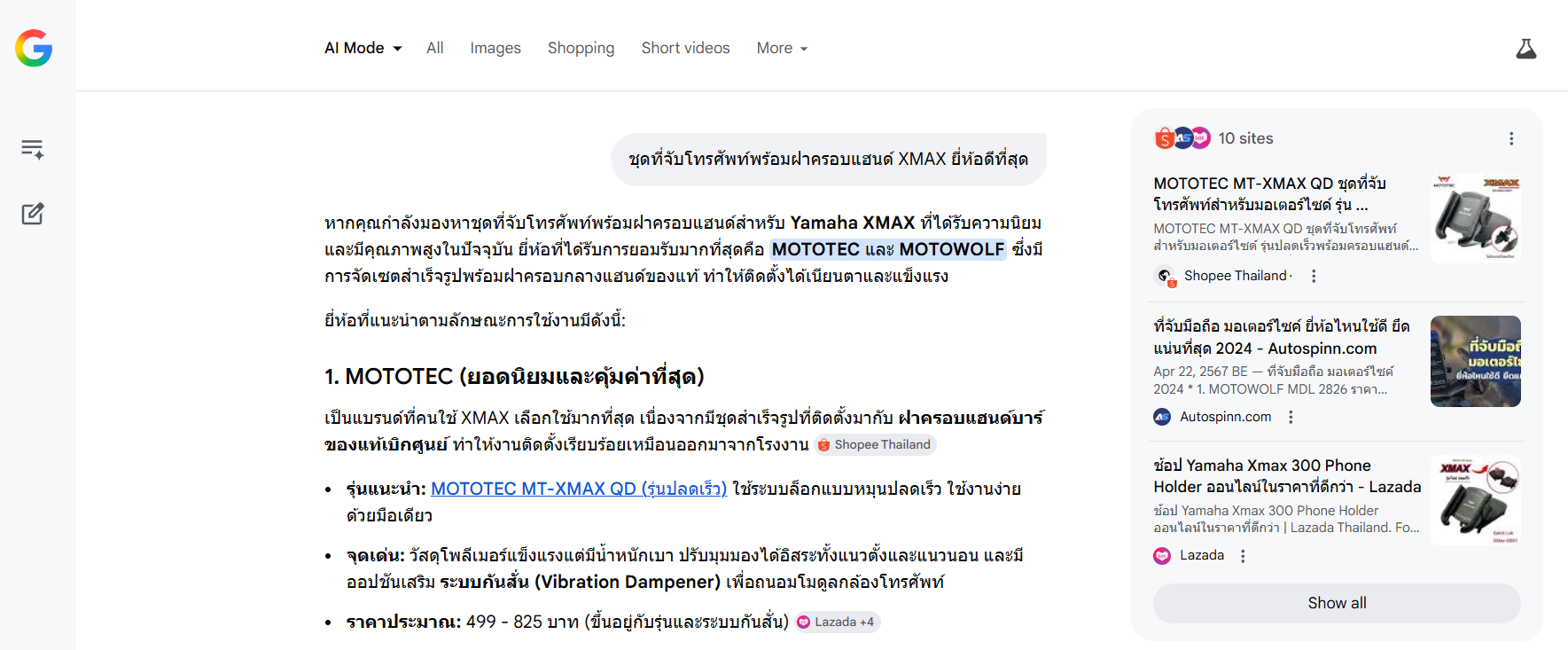Open Lazada Yamaha Xmax 300 Phone Holder result
1568x650 pixels.
click(x=1286, y=476)
